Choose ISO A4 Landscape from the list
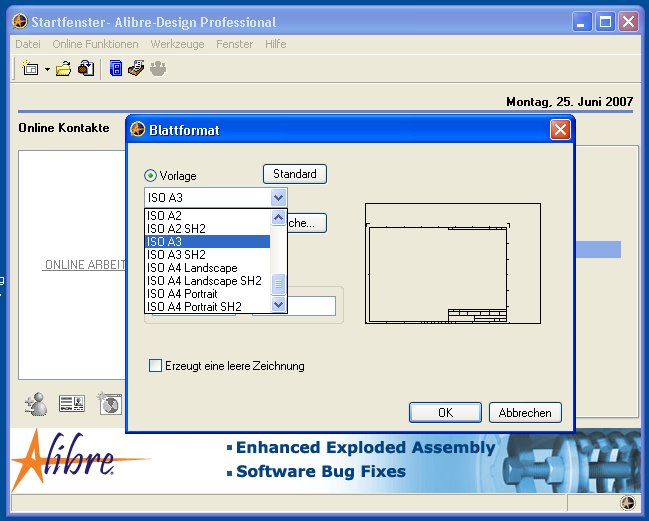 pos(207,268)
